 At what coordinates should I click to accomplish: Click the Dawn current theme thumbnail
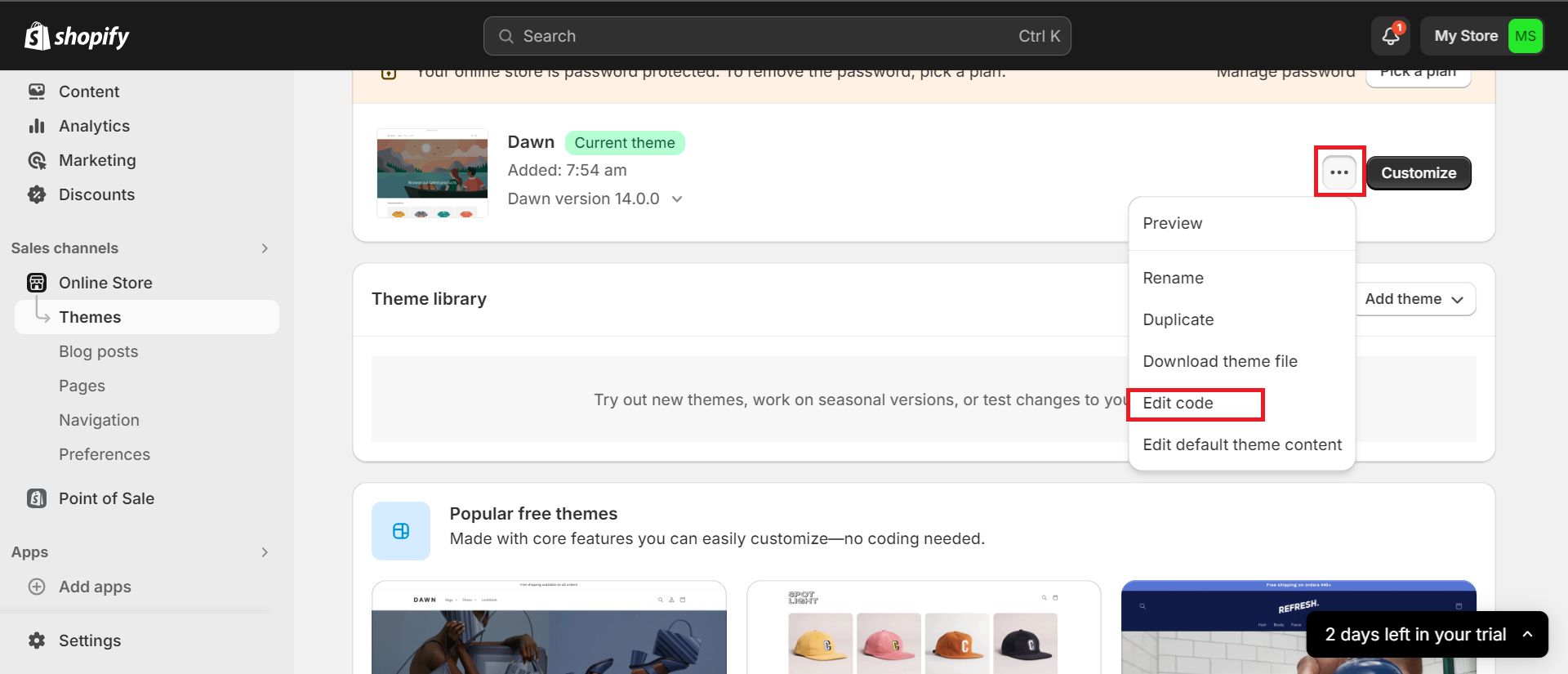tap(432, 172)
